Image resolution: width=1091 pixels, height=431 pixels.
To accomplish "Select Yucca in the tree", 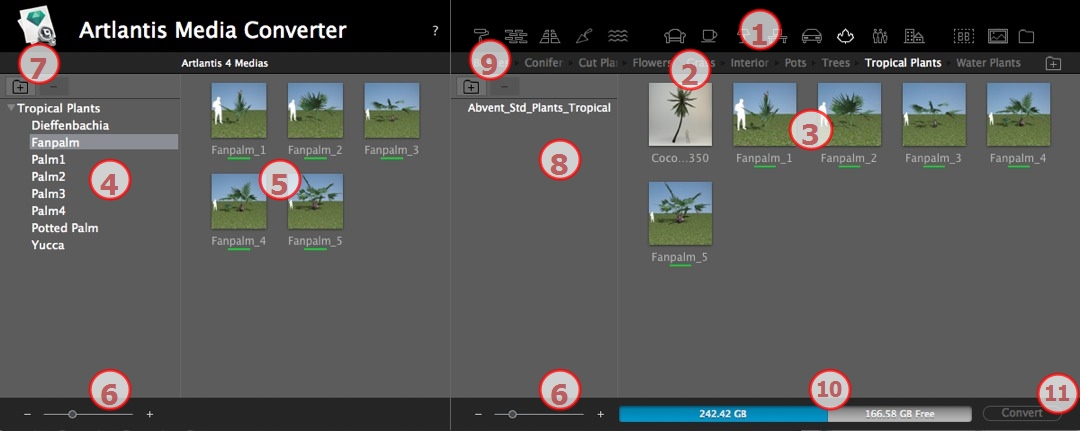I will tap(48, 245).
